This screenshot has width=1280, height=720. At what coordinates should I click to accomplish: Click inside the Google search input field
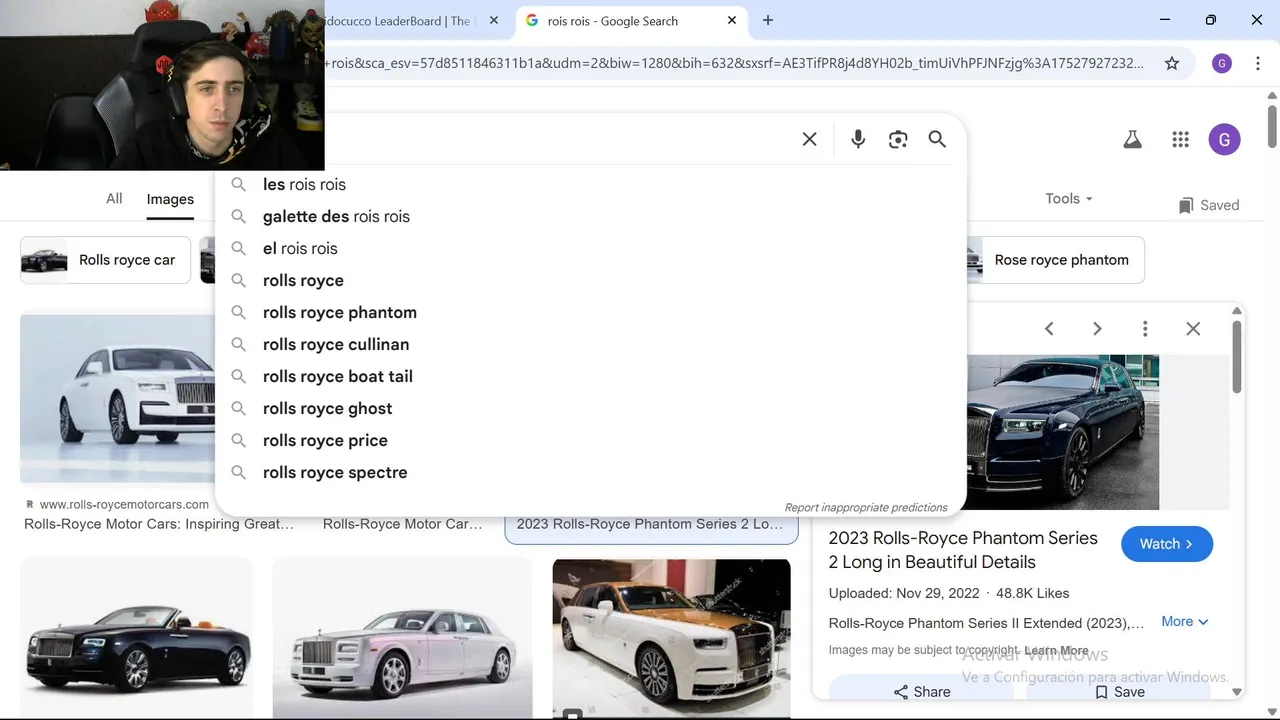[x=560, y=139]
